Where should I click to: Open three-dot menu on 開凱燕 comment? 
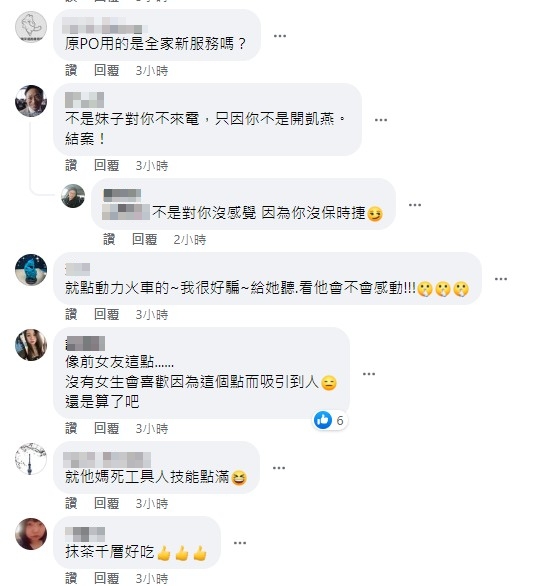(x=381, y=120)
